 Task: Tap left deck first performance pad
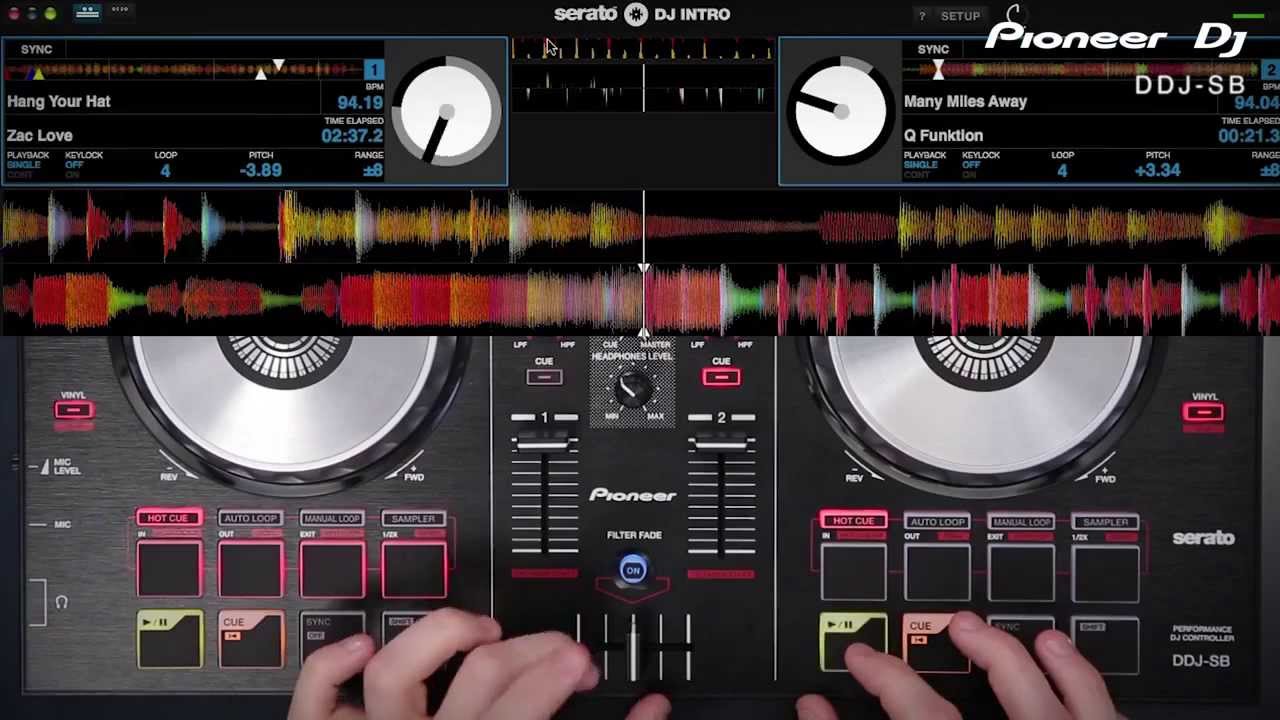[168, 571]
